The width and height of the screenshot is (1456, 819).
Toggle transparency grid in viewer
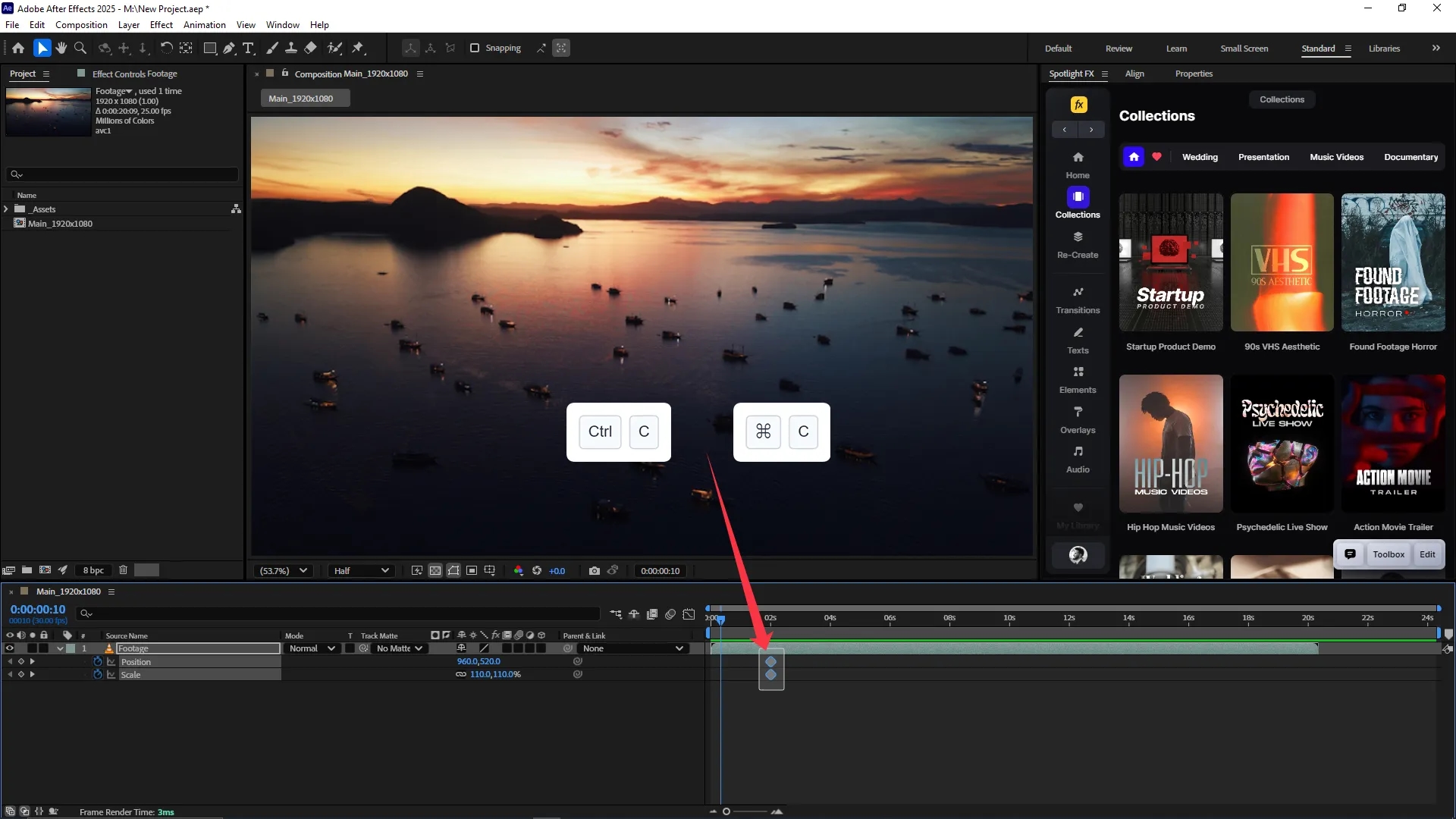tap(435, 570)
